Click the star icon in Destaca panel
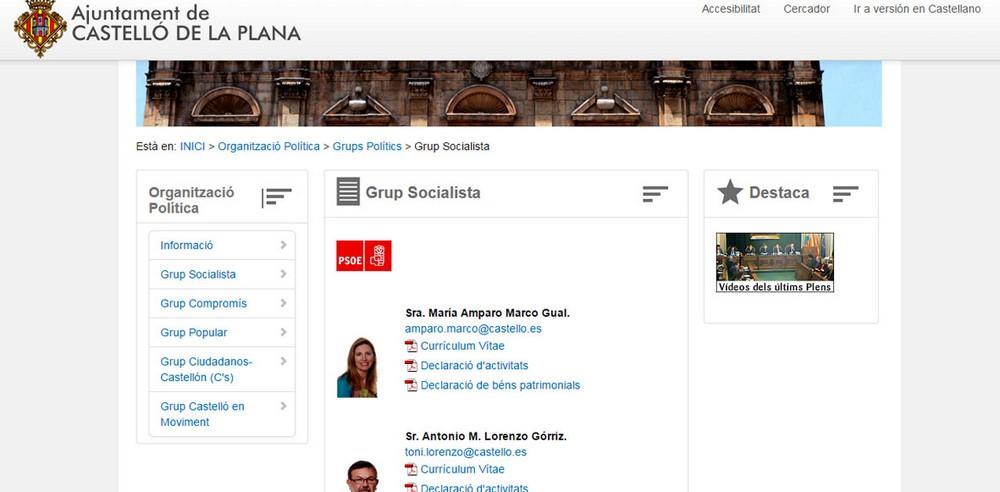1000x492 pixels. 730,192
